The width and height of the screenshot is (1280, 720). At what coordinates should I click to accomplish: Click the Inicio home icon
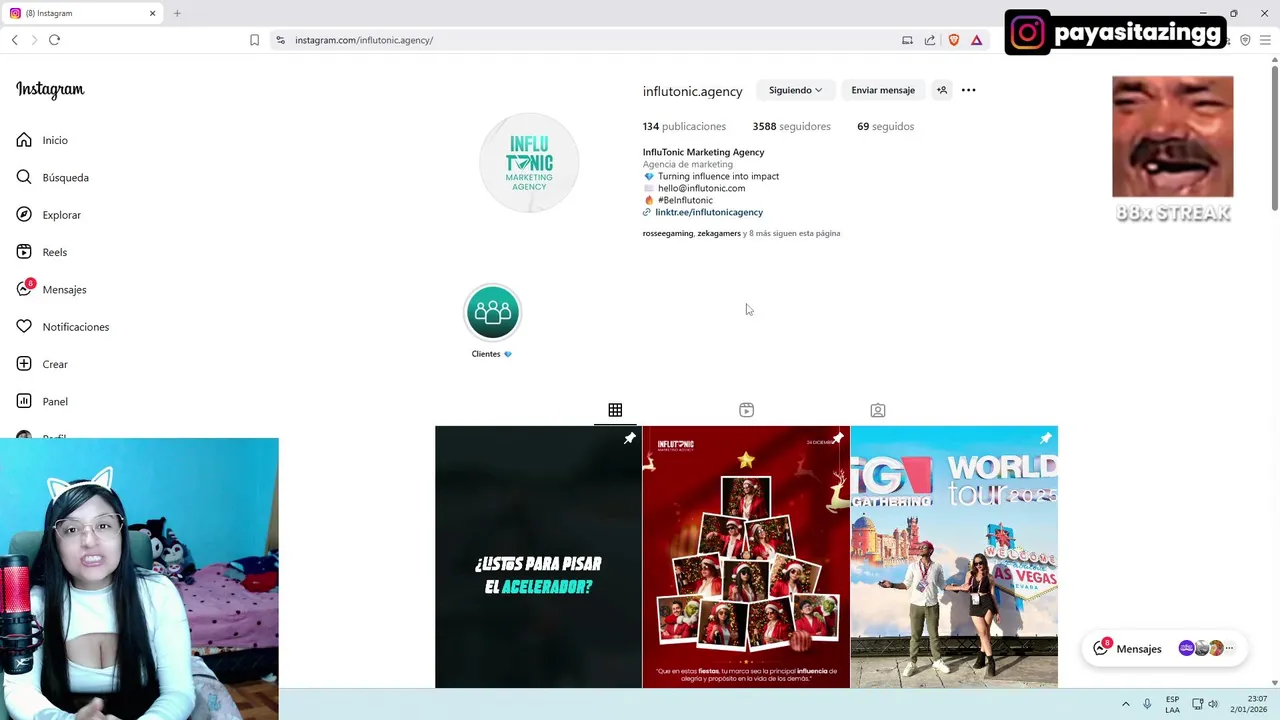coord(24,140)
